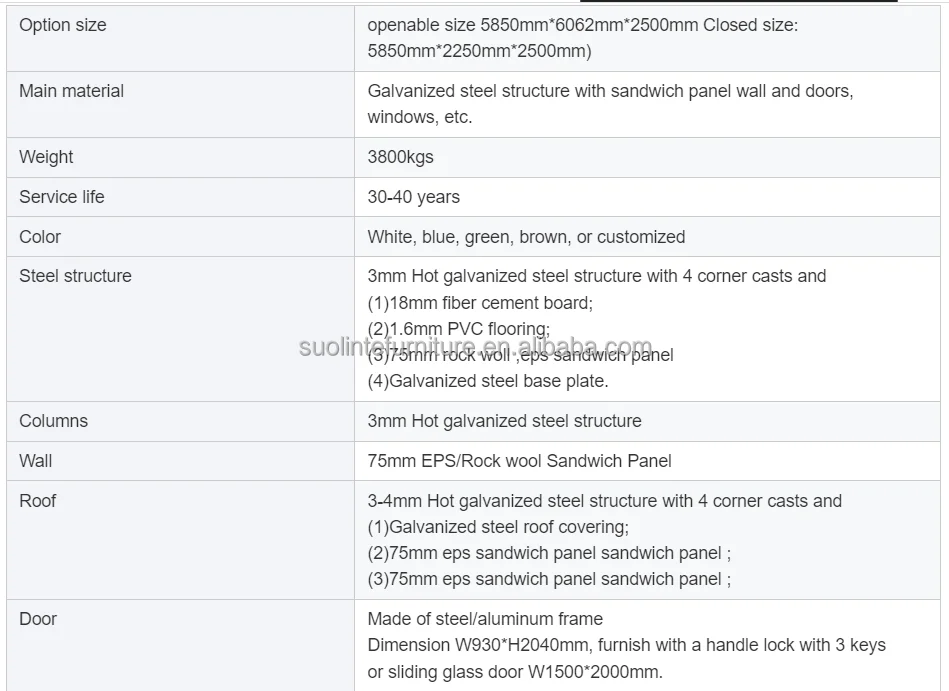The width and height of the screenshot is (949, 691).
Task: Click the "30-40 years" value
Action: coord(413,197)
